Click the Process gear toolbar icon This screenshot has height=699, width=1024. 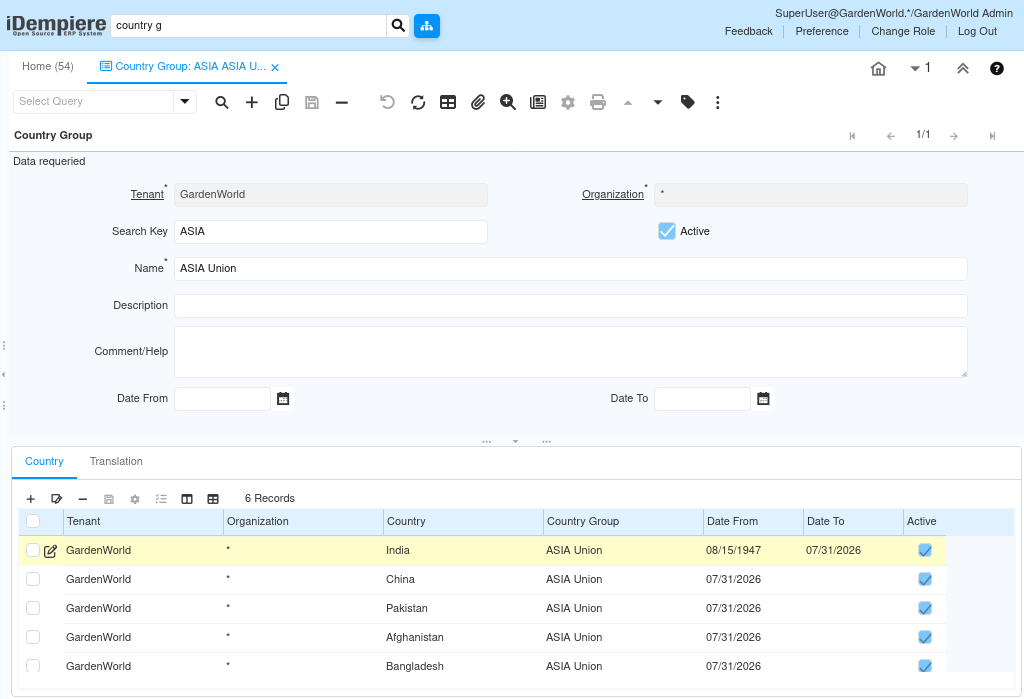tap(568, 103)
